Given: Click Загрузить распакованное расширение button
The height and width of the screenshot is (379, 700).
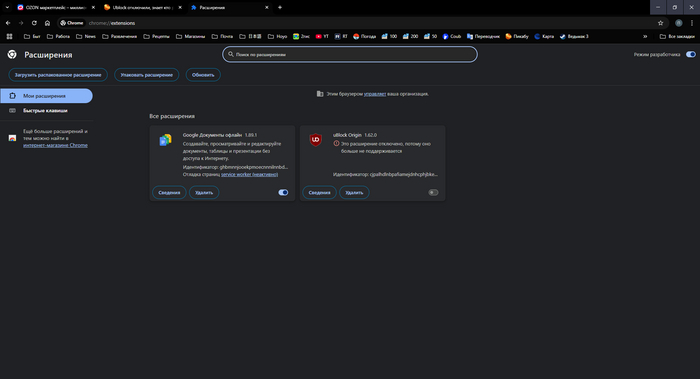Looking at the screenshot, I should [58, 75].
